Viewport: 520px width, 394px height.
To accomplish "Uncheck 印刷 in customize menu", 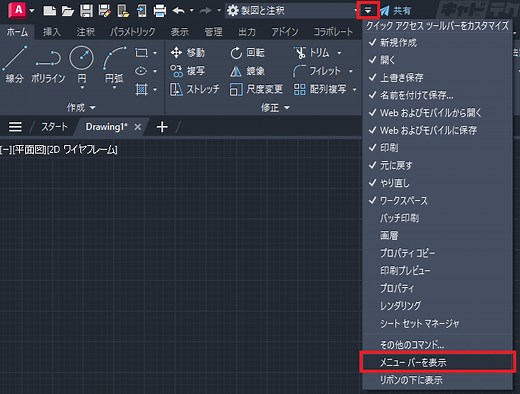I will (x=437, y=148).
